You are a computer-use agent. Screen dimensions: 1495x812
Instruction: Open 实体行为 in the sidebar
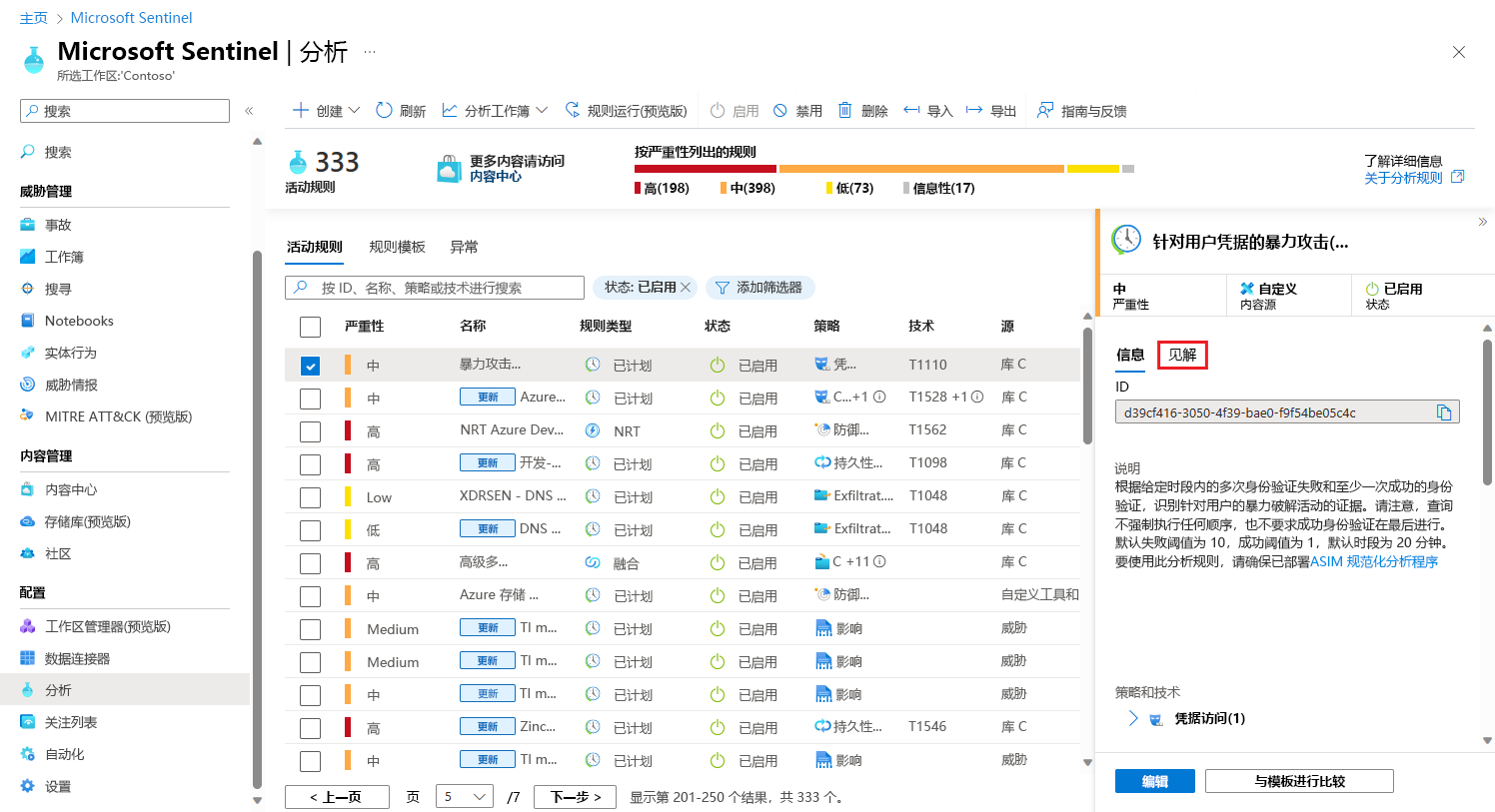coord(71,353)
